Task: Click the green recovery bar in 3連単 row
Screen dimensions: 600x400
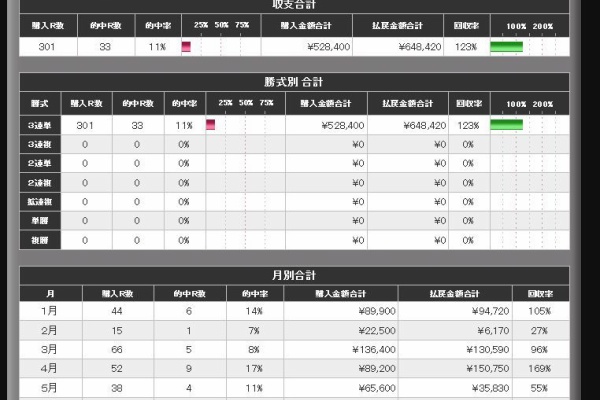Action: [x=506, y=125]
